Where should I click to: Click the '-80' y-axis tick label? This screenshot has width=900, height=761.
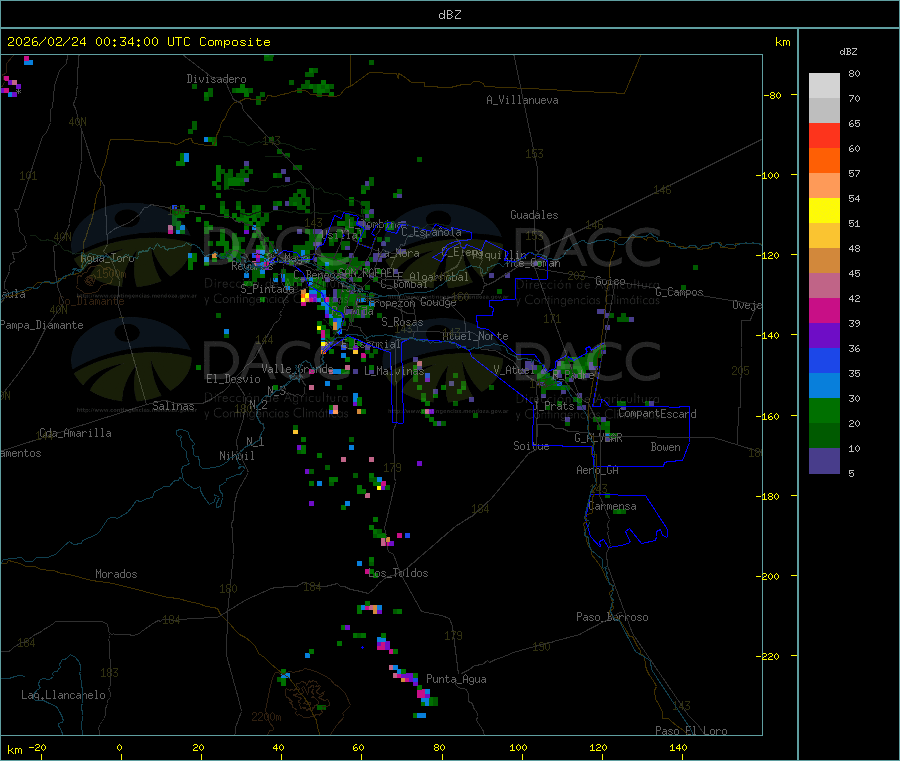[x=773, y=95]
